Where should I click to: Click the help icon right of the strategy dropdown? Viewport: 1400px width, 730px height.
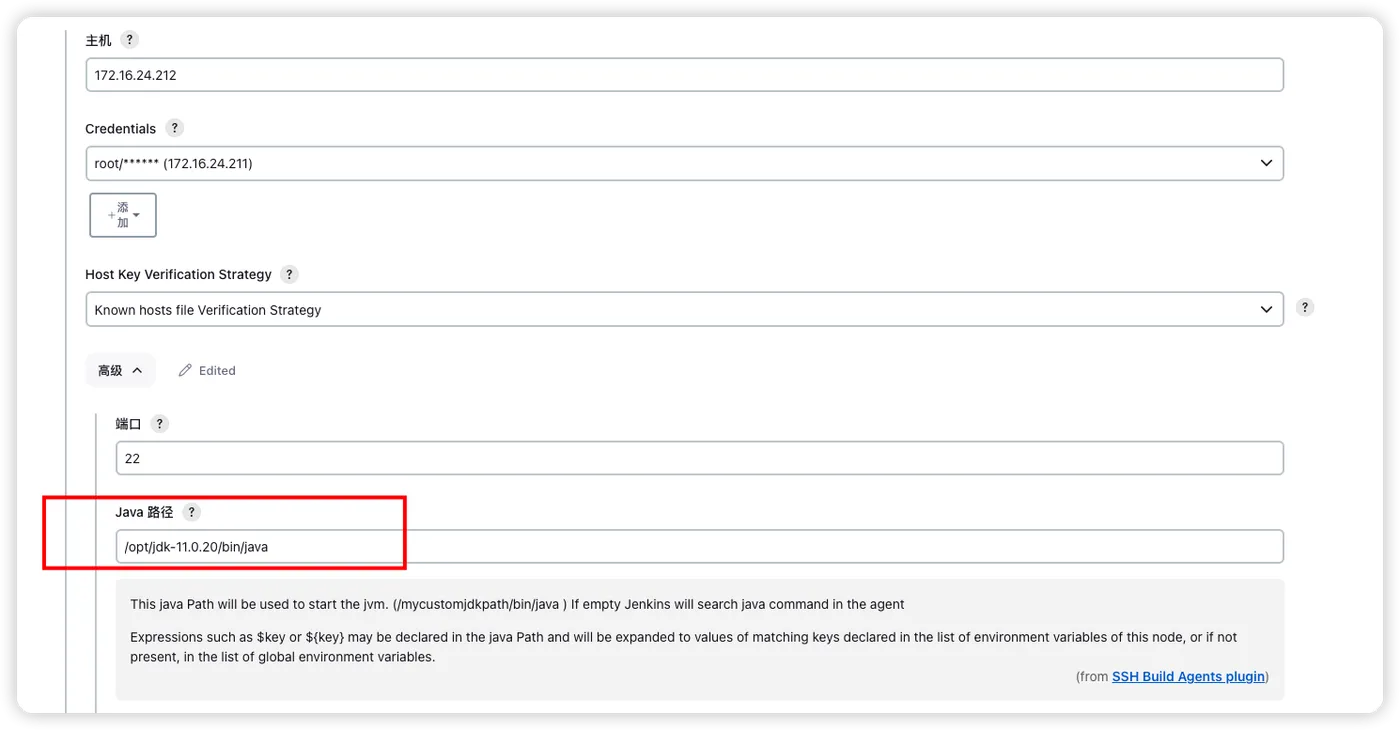click(1305, 308)
